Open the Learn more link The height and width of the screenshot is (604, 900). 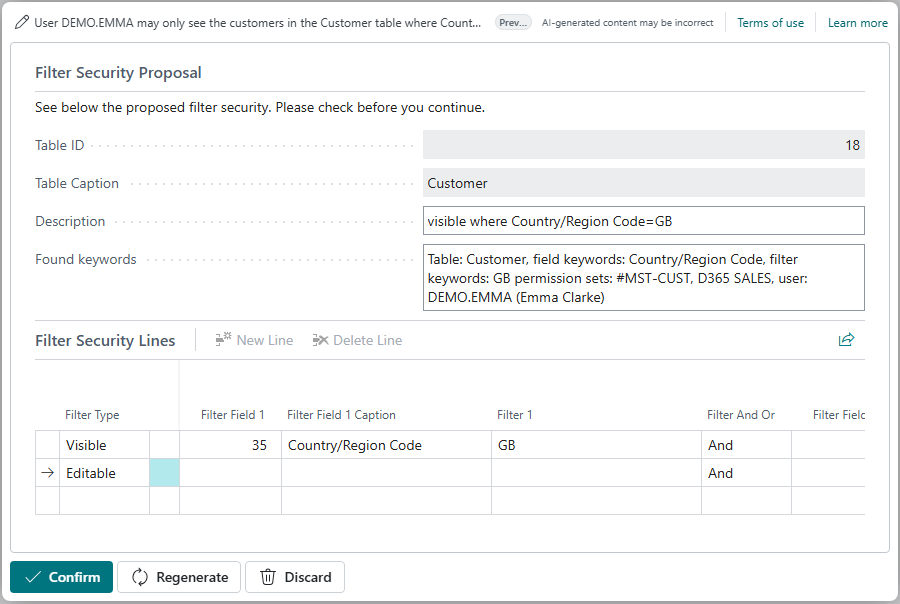tap(858, 23)
